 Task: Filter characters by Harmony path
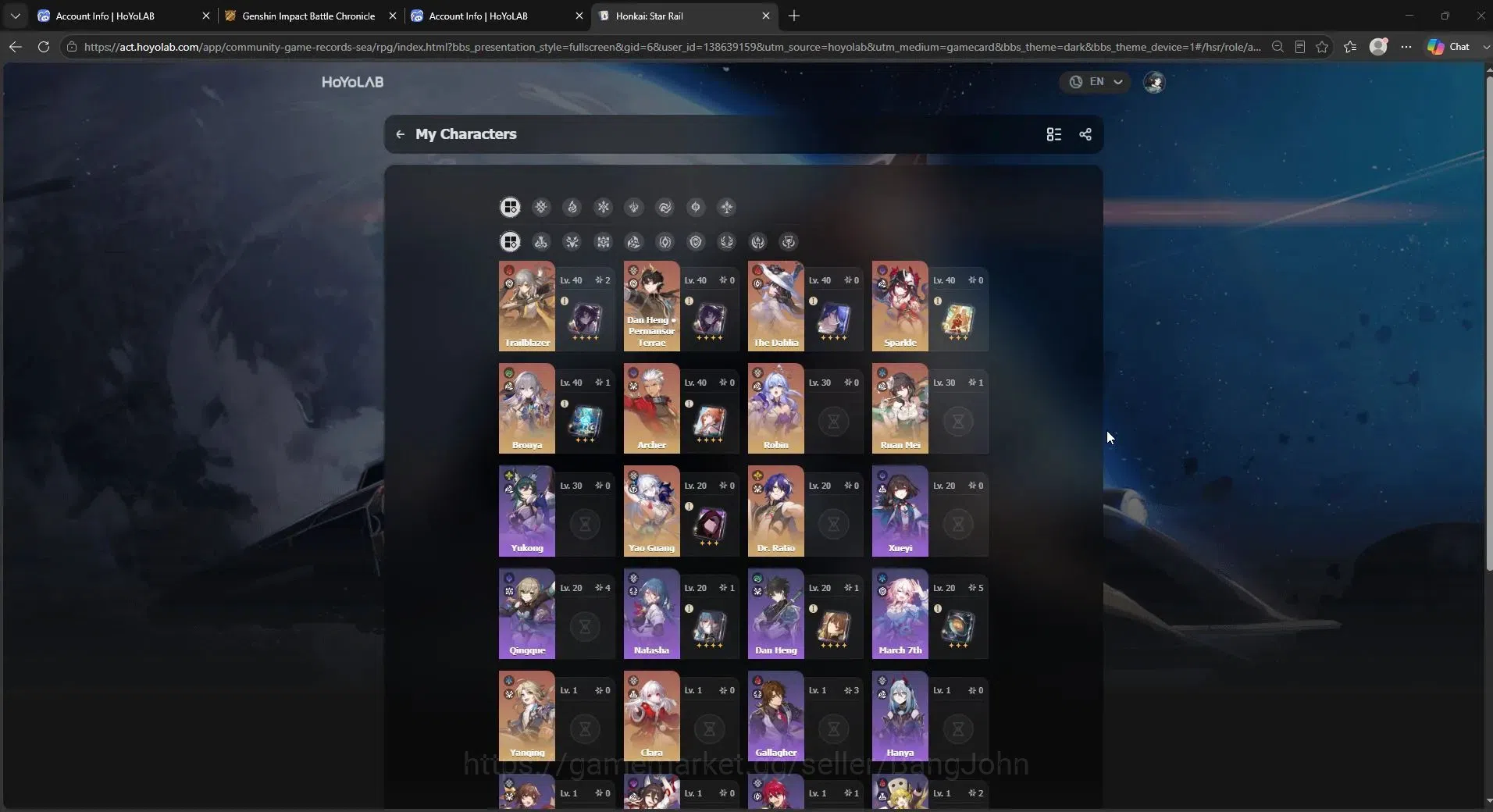click(634, 242)
